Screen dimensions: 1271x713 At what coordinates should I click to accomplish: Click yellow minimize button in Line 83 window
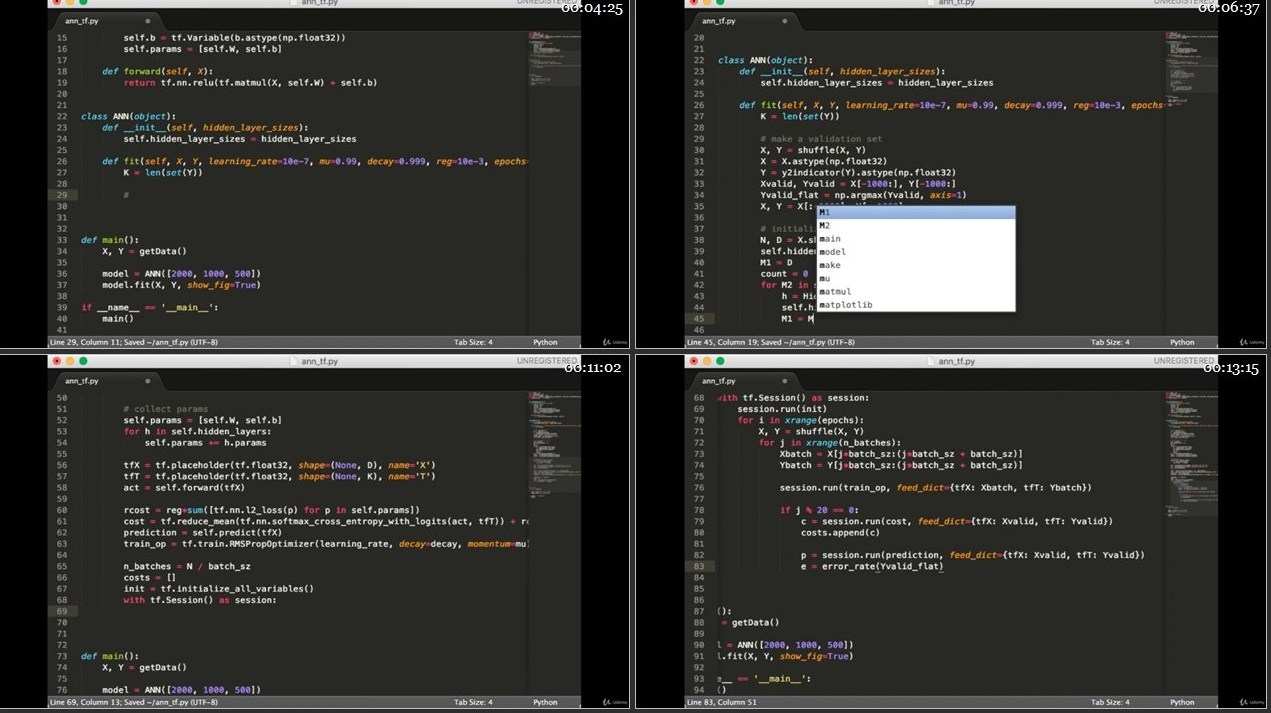(707, 360)
